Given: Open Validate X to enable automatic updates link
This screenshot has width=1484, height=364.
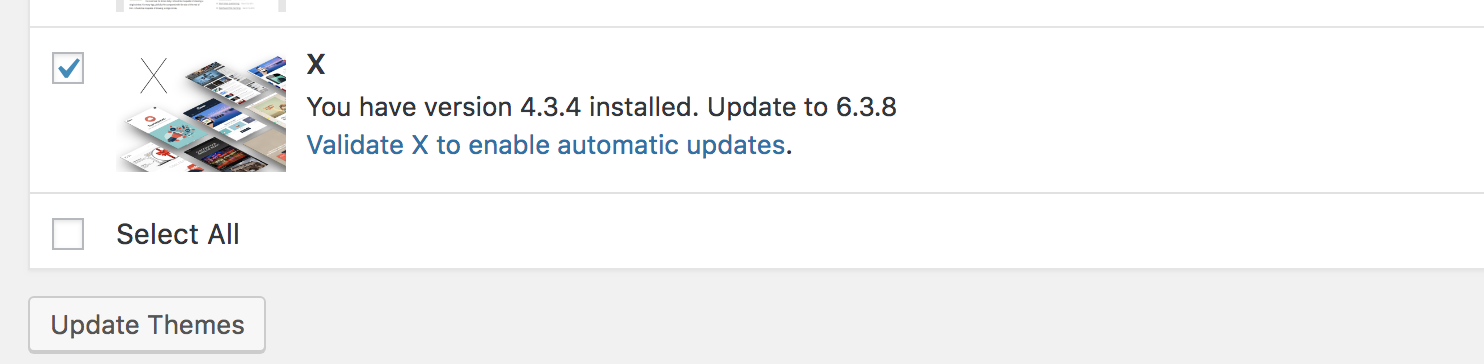Looking at the screenshot, I should point(546,145).
